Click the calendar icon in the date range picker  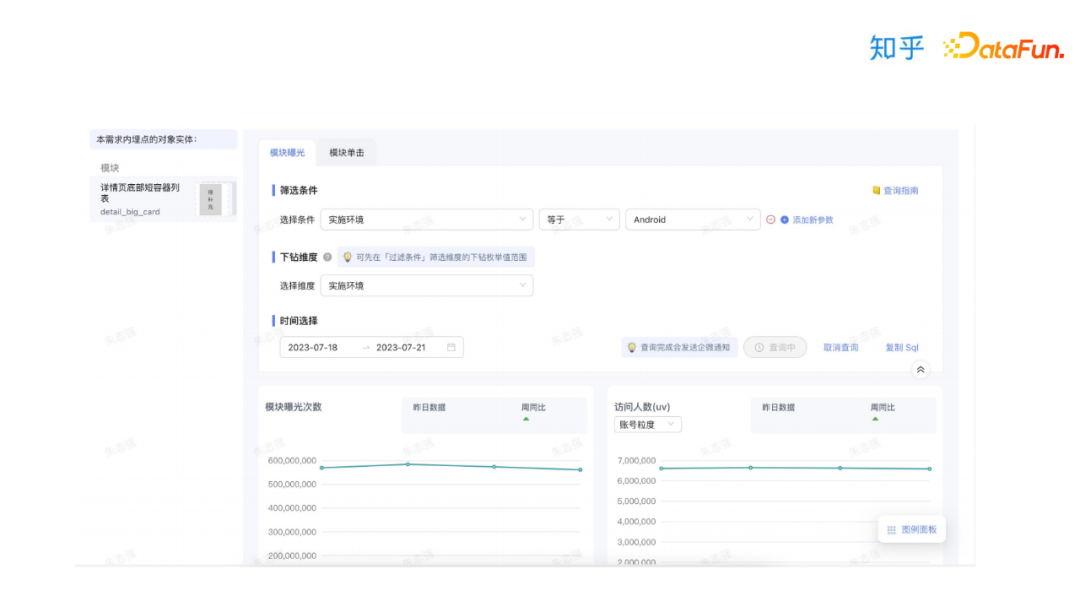450,347
